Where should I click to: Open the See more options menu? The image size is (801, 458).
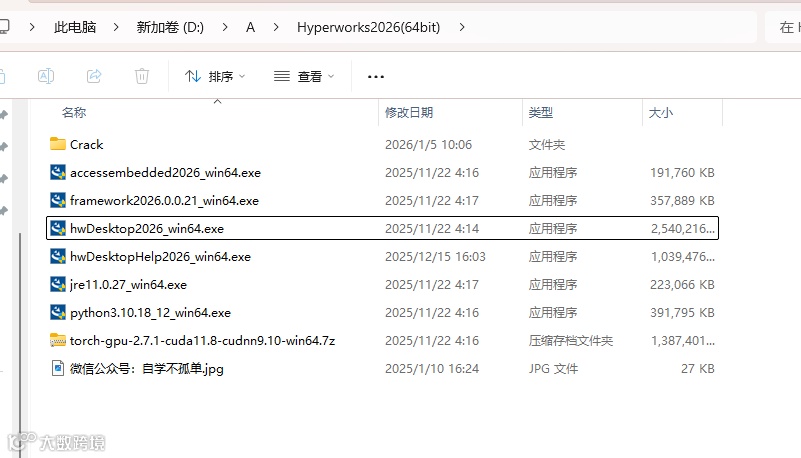coord(375,77)
